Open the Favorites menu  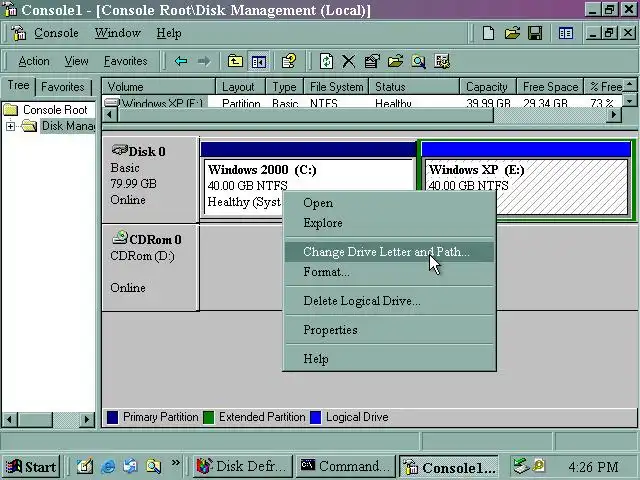tap(125, 61)
